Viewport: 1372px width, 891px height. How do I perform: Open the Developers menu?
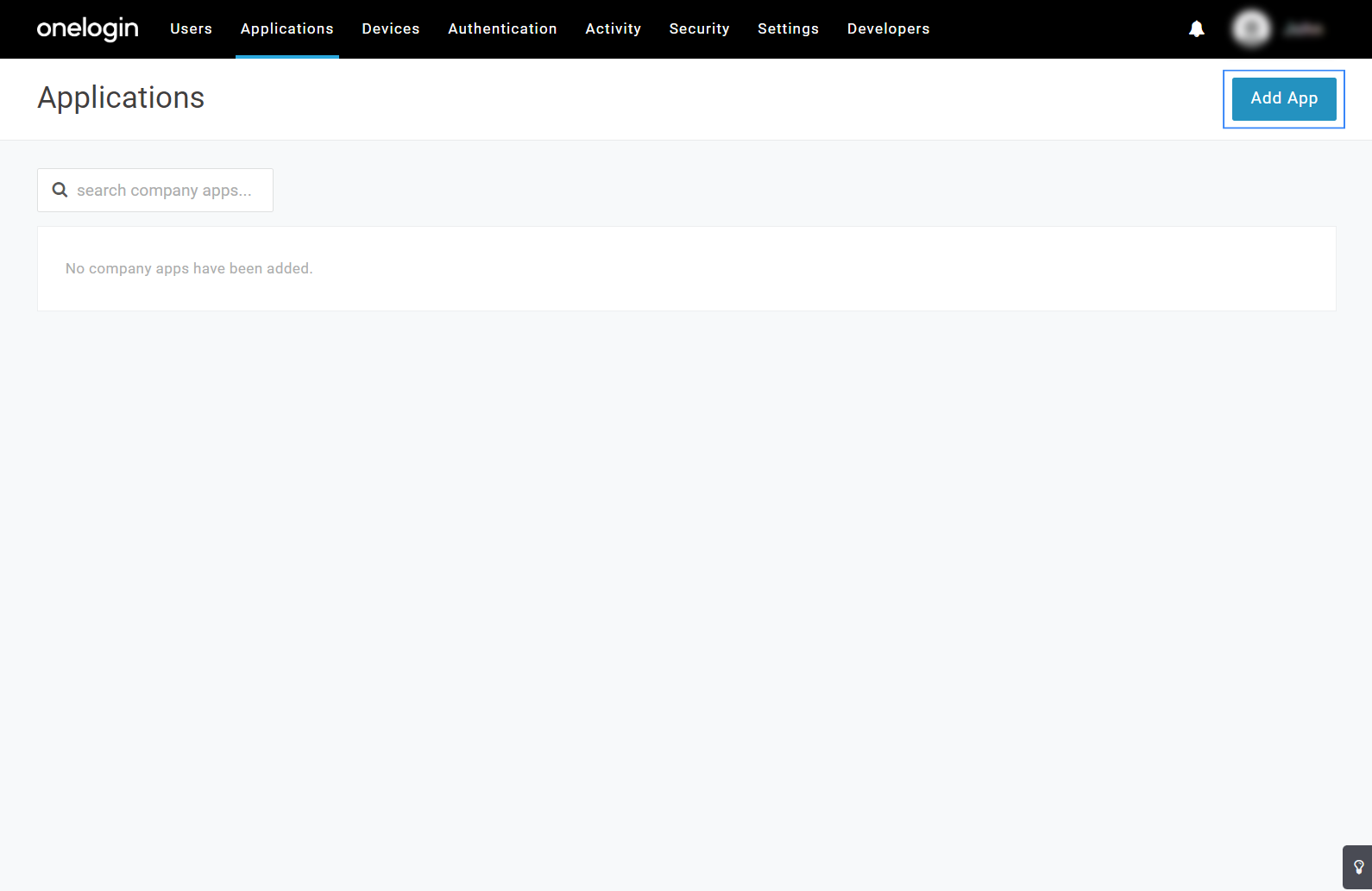click(x=888, y=28)
